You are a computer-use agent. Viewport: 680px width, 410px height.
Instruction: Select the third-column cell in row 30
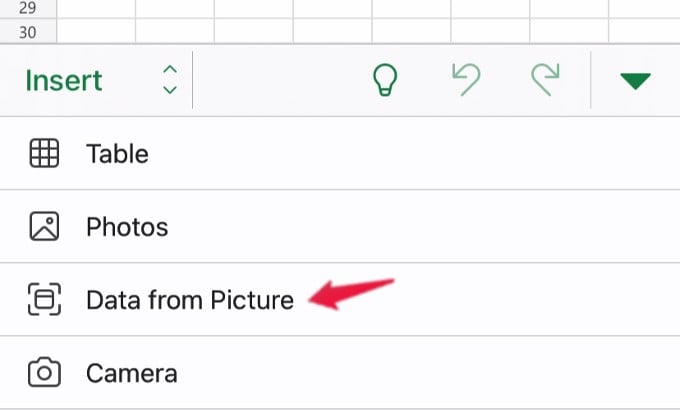pyautogui.click(x=254, y=31)
